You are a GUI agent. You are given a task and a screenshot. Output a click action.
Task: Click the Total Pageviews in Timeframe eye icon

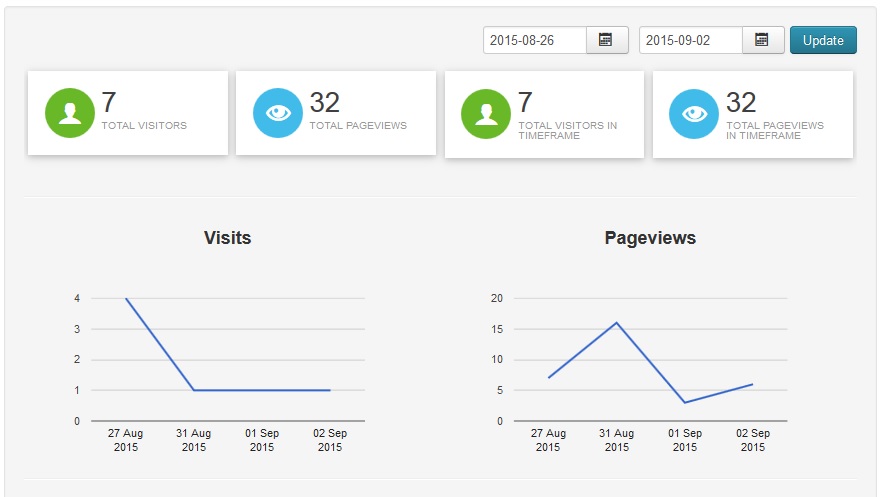coord(694,114)
